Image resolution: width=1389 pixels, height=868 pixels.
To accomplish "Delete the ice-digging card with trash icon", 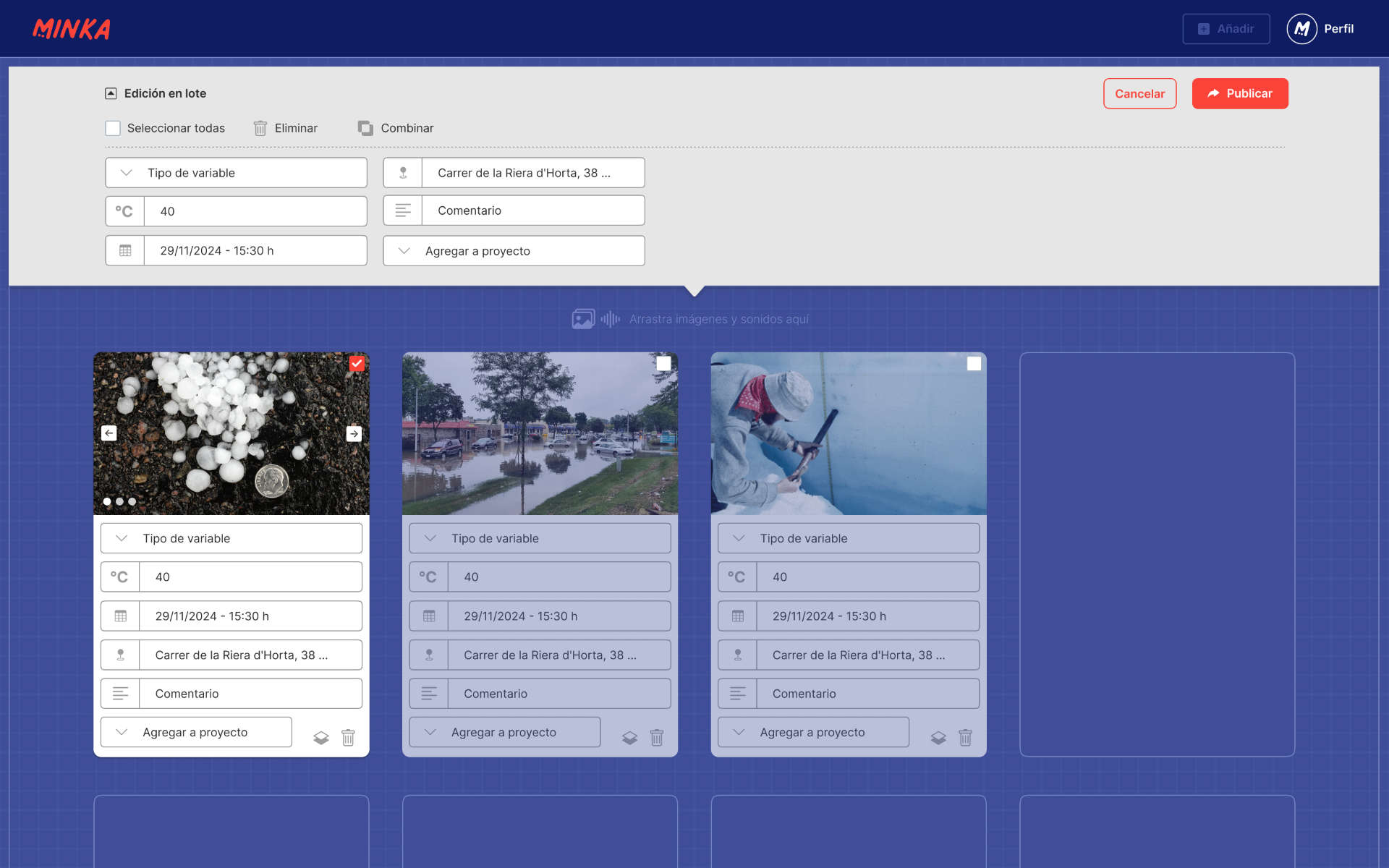I will 965,738.
